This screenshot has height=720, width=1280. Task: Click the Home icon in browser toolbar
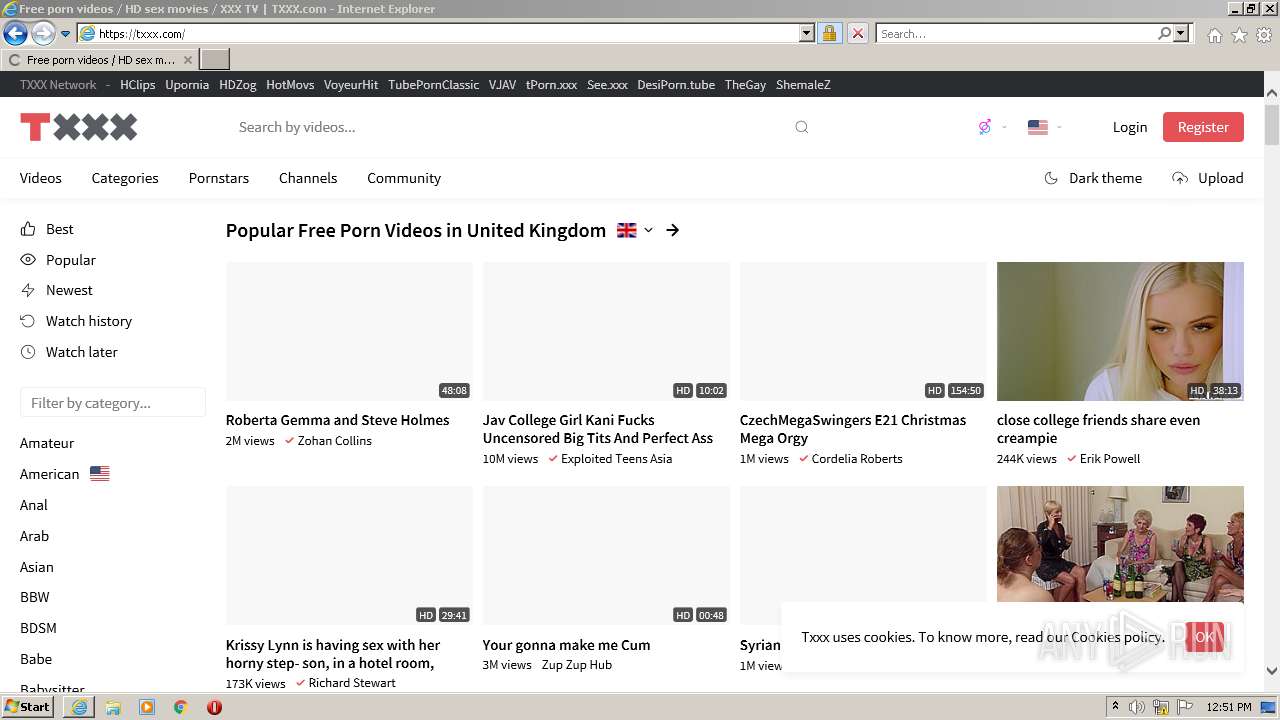click(x=1214, y=35)
